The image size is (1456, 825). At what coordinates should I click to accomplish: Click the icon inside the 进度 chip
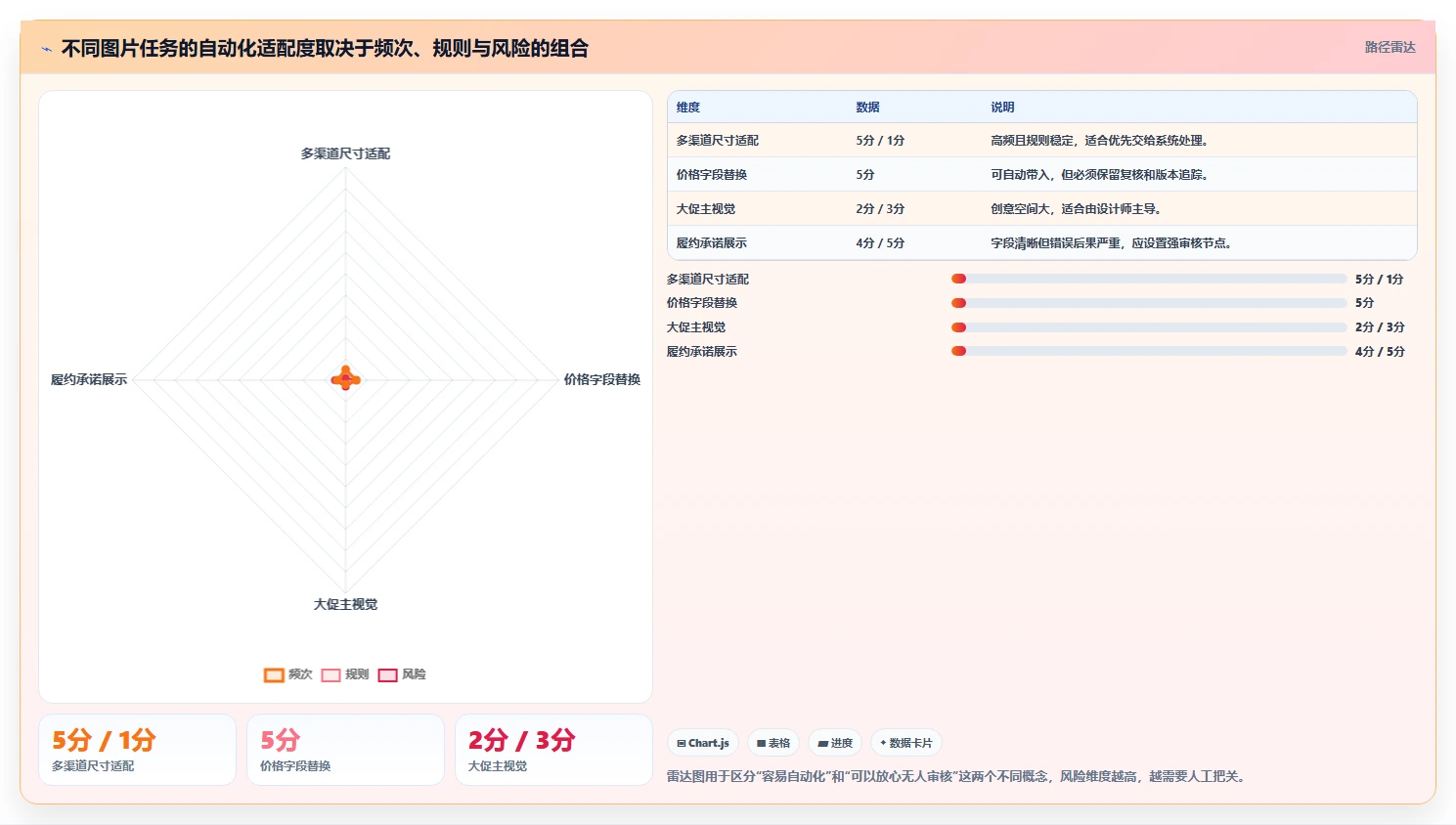pyautogui.click(x=823, y=744)
